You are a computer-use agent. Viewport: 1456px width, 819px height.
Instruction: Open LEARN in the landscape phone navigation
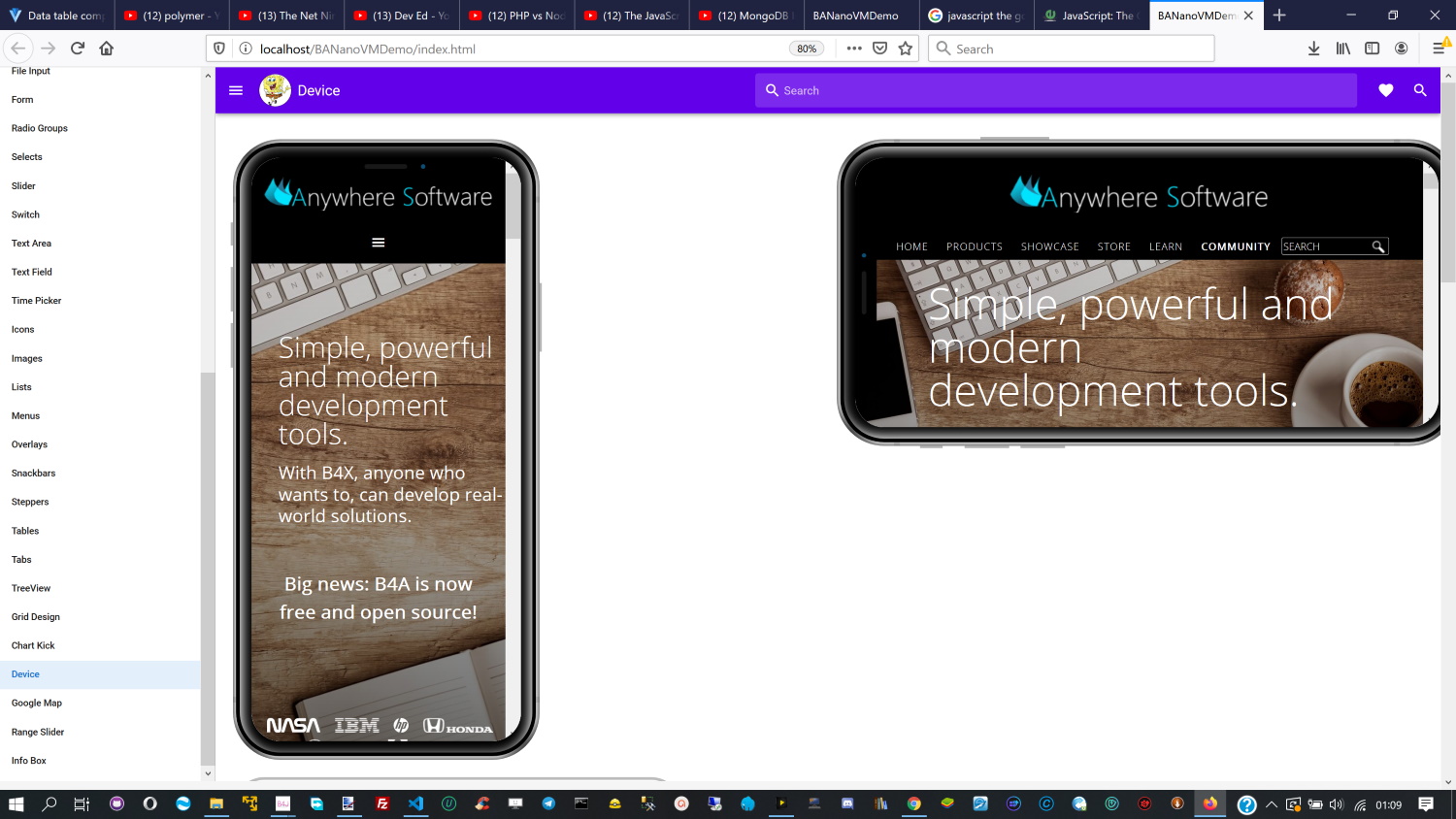1166,246
